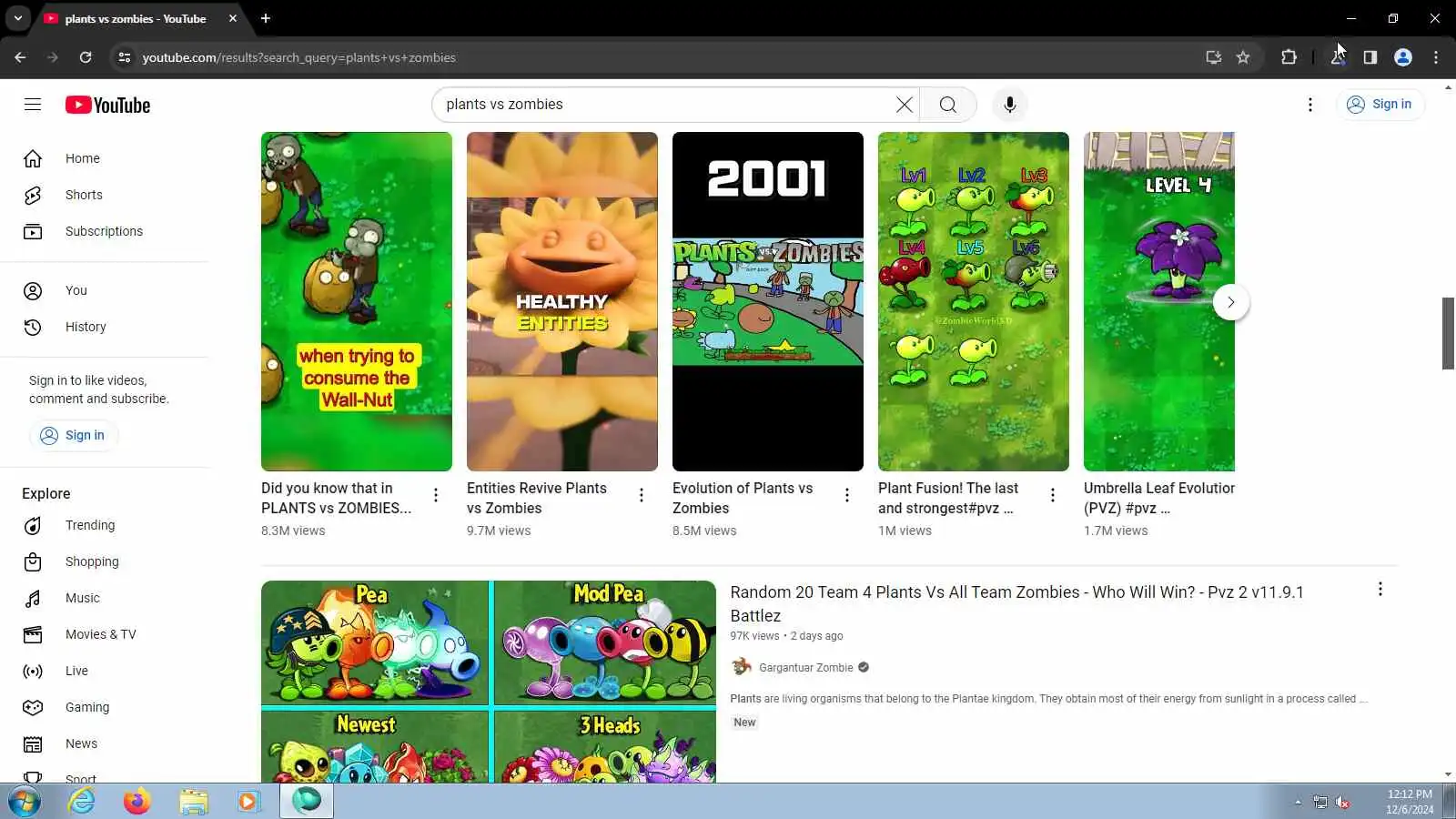Image resolution: width=1456 pixels, height=819 pixels.
Task: Open Live under Explore
Action: [x=105, y=671]
